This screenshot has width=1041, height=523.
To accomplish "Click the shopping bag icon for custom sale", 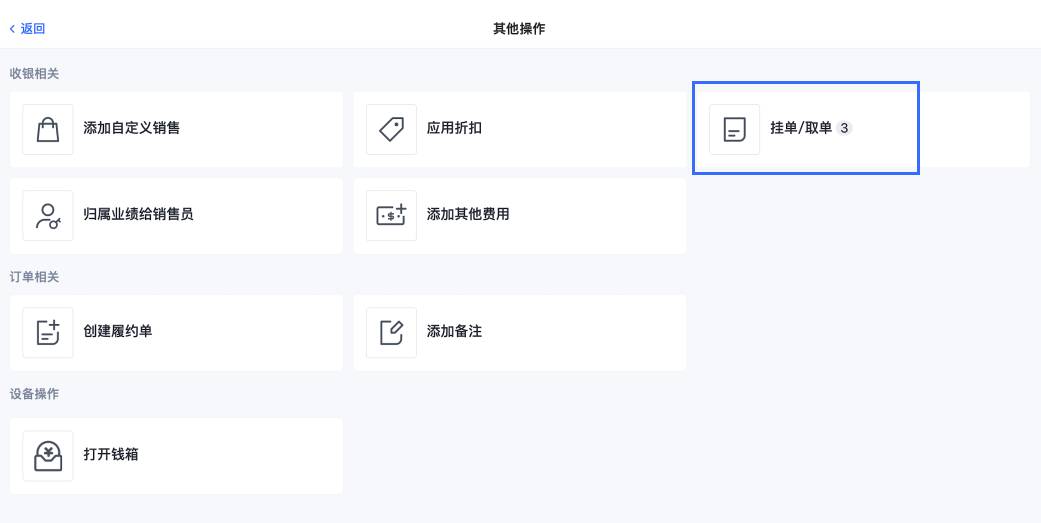I will (x=48, y=129).
